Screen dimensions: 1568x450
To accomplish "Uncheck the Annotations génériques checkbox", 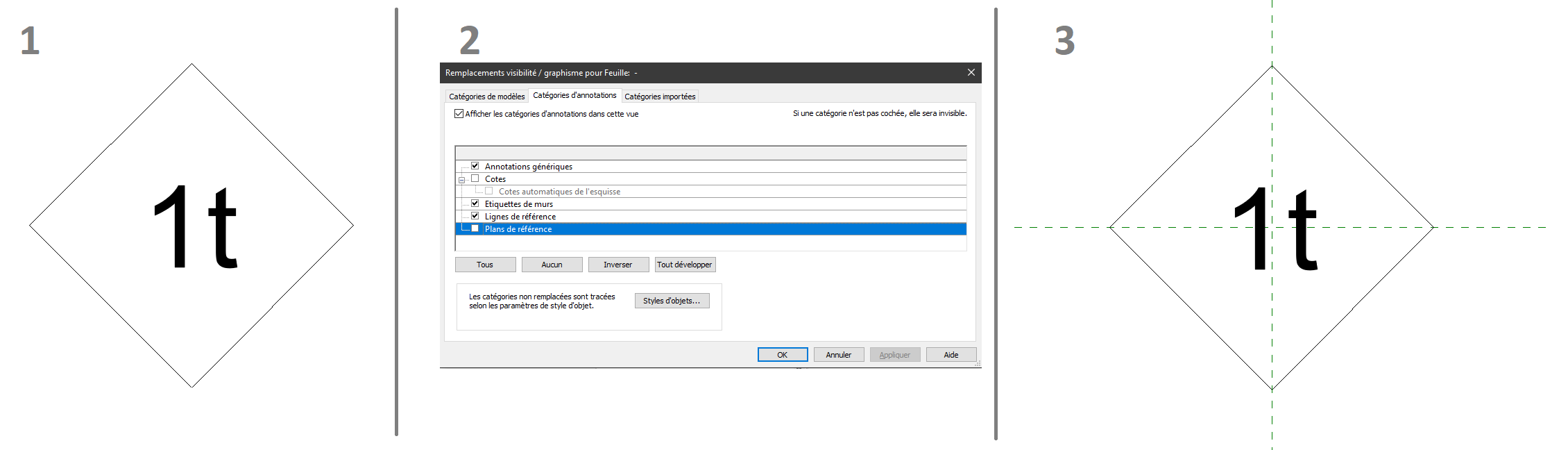I will tap(475, 166).
